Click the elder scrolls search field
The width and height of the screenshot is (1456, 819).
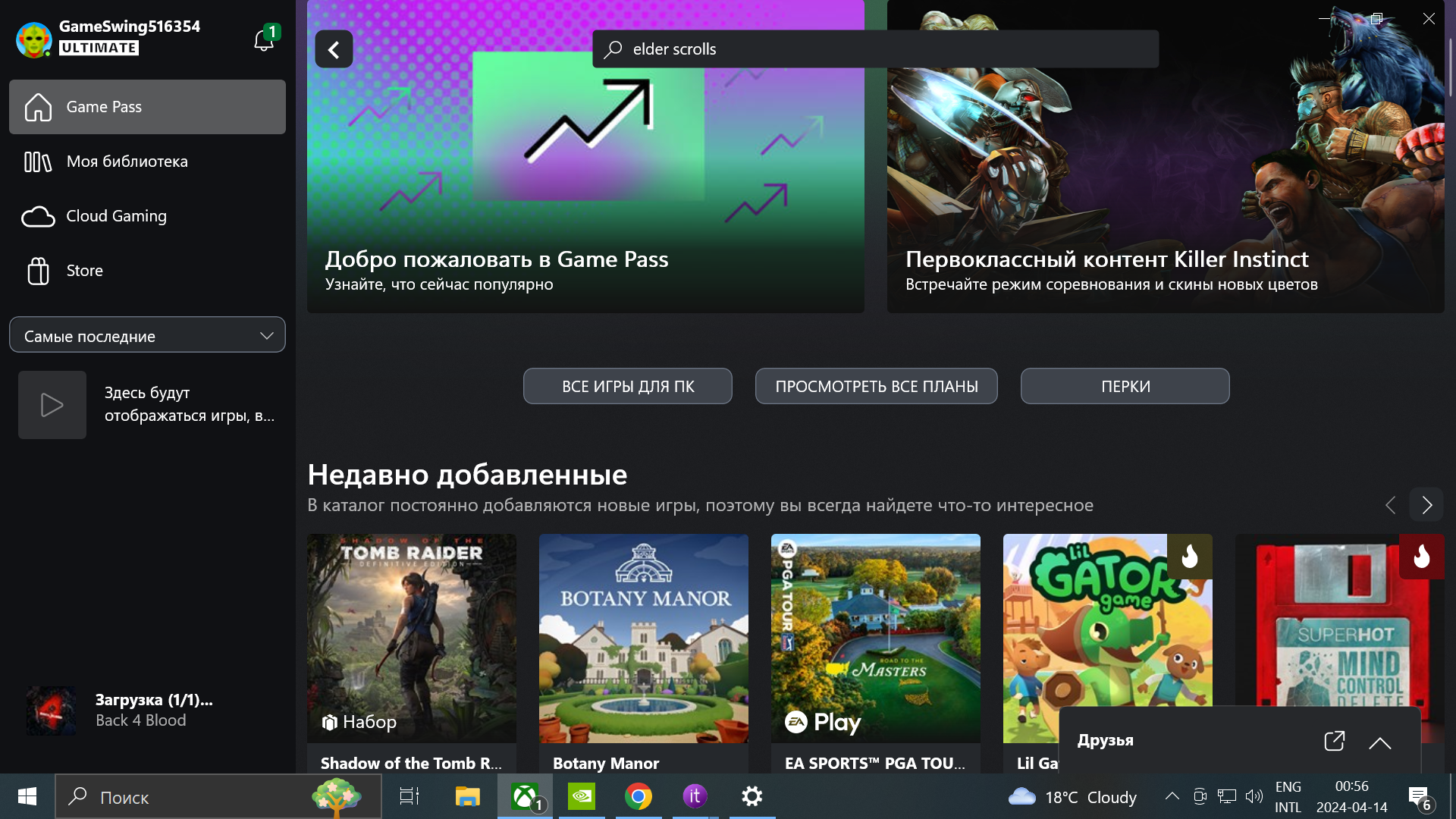point(875,49)
